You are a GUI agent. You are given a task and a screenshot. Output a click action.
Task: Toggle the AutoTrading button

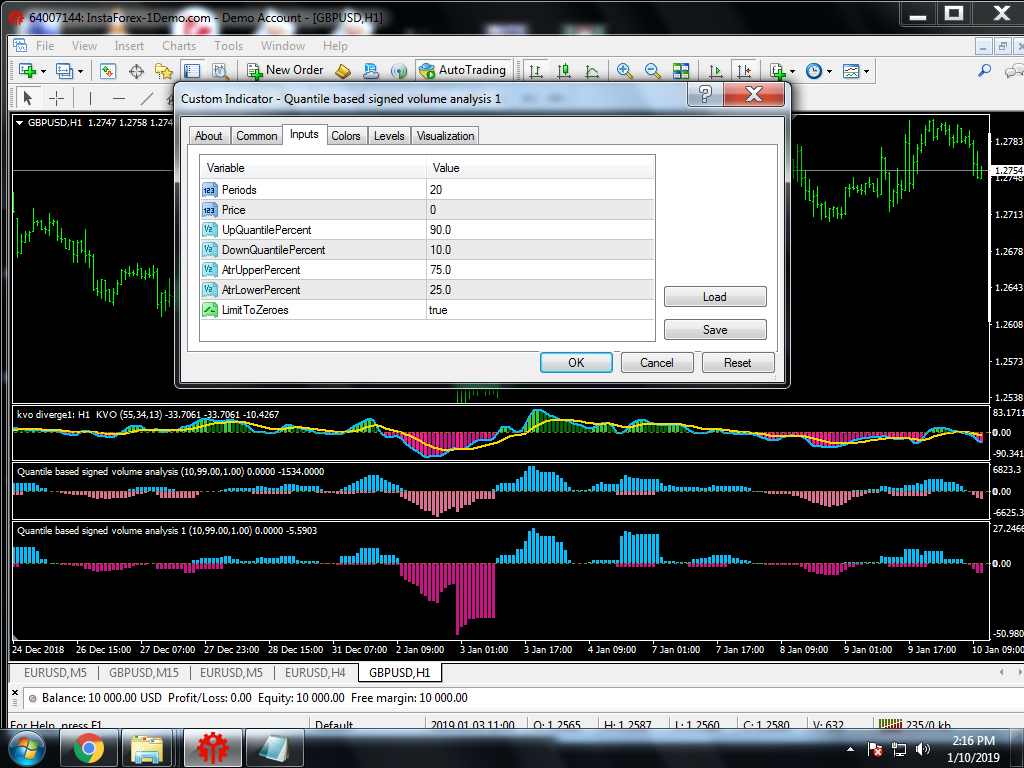coord(463,71)
